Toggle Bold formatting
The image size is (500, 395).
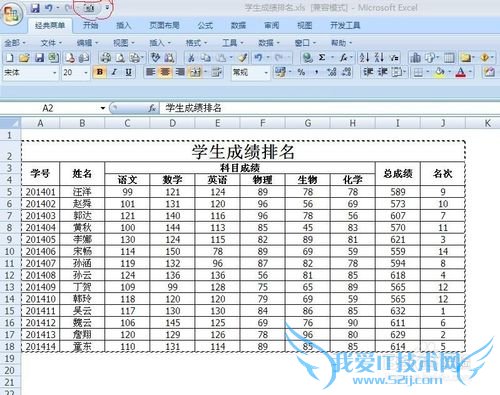99,72
